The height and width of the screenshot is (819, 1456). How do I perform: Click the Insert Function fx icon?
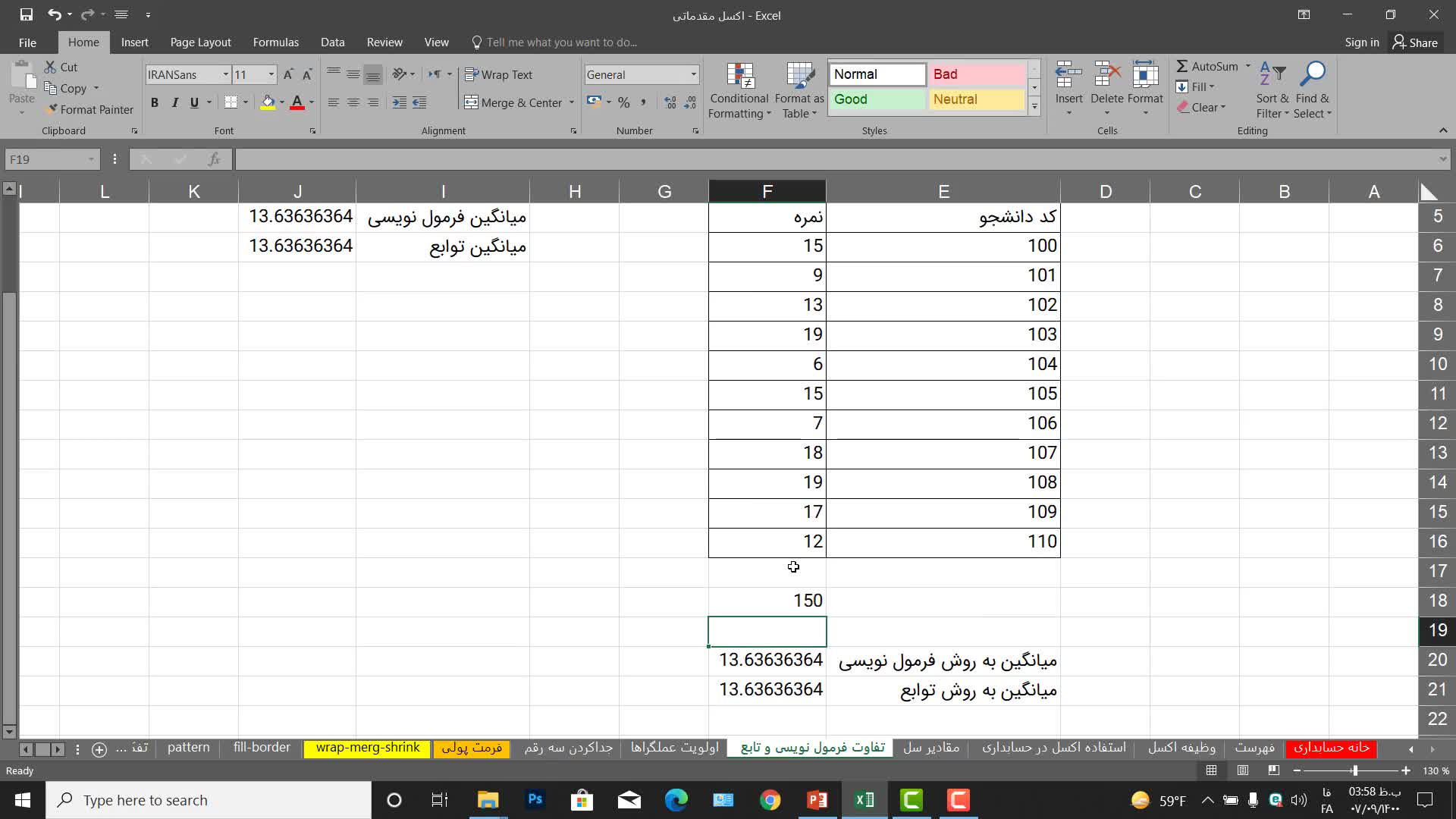tap(215, 159)
